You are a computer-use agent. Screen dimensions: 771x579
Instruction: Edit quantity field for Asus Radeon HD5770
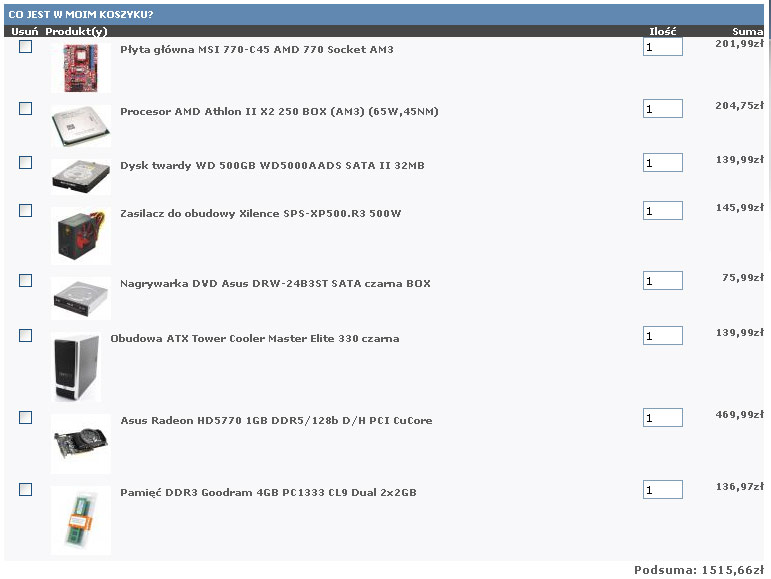[x=663, y=418]
